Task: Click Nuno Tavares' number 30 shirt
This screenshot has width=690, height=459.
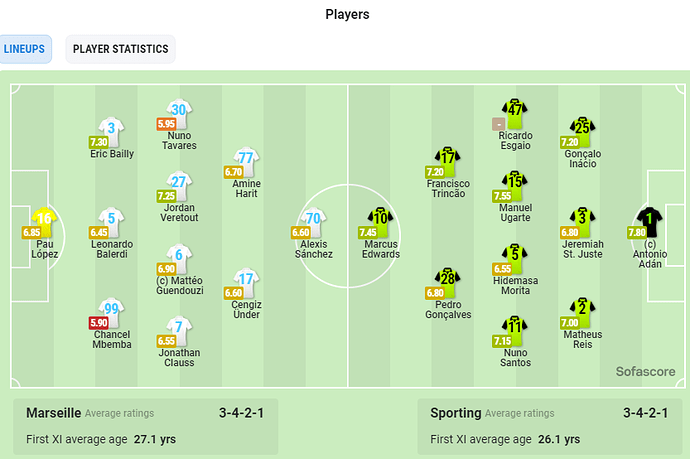Action: [x=179, y=114]
